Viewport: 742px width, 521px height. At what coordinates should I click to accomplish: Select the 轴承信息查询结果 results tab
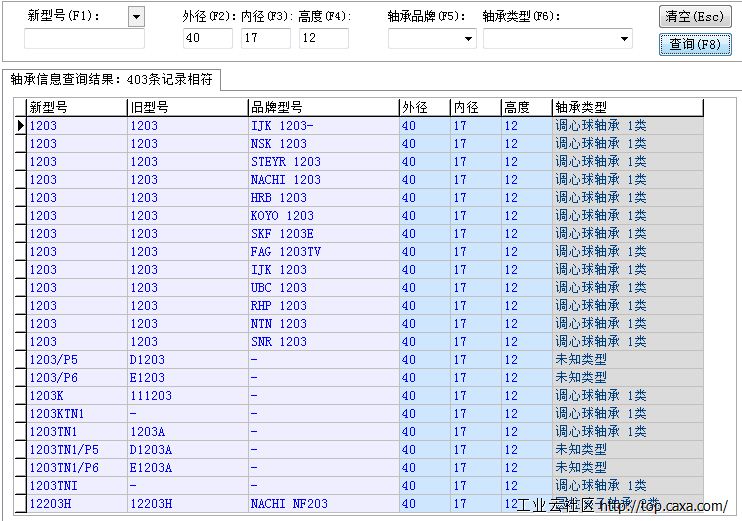pos(112,79)
